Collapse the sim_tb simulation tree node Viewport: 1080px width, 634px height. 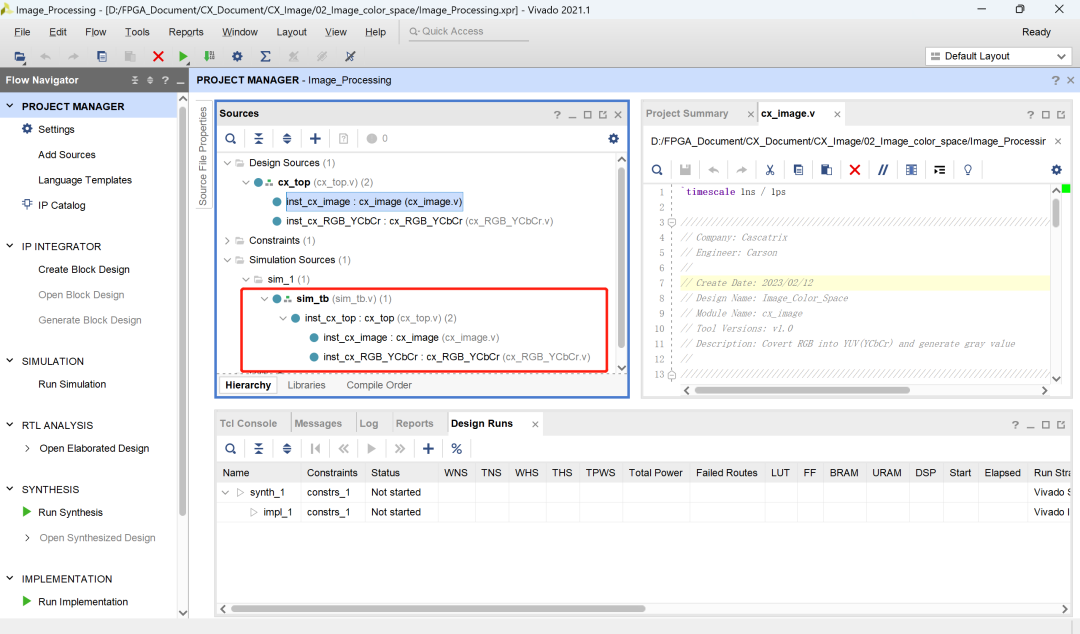(x=264, y=298)
